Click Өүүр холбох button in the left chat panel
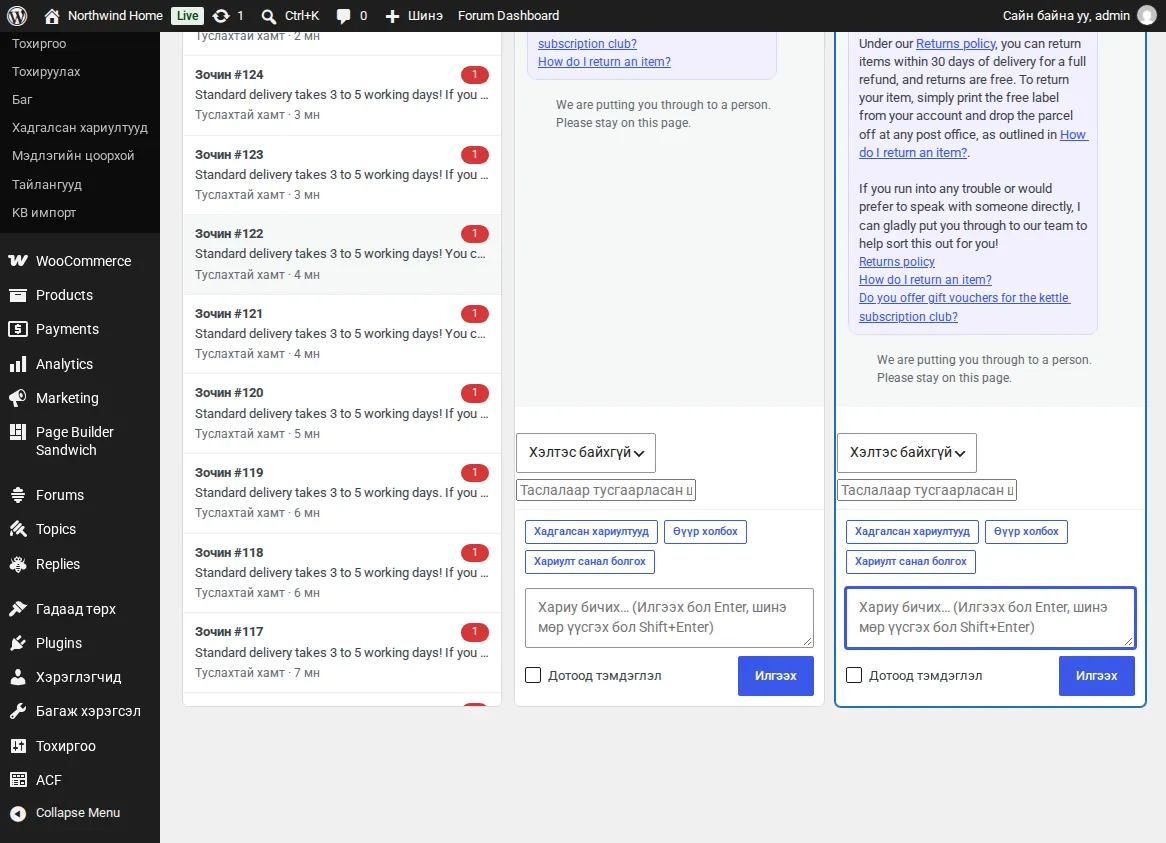The image size is (1166, 843). [x=705, y=532]
